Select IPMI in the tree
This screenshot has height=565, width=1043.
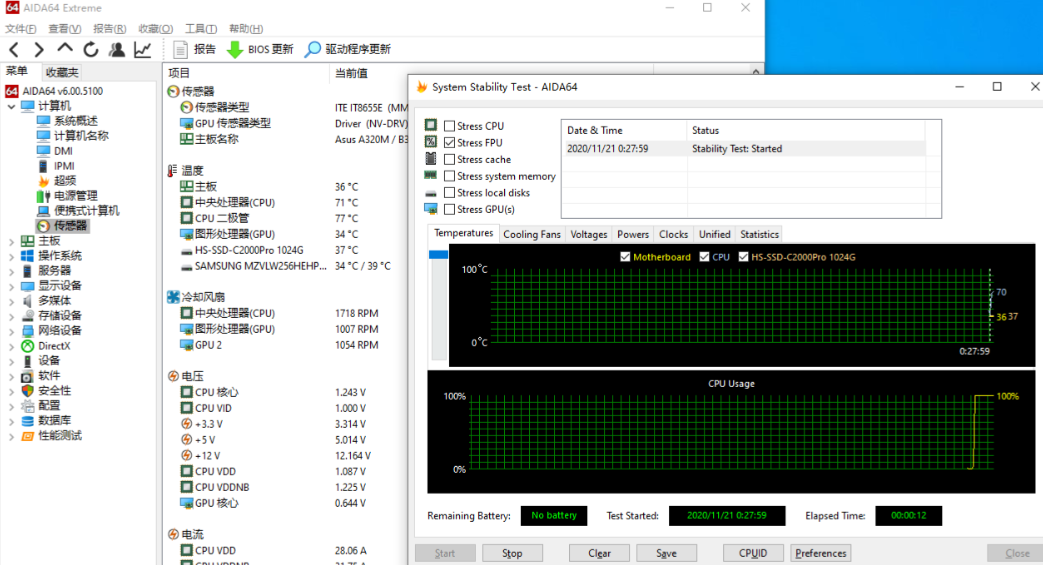[x=64, y=166]
